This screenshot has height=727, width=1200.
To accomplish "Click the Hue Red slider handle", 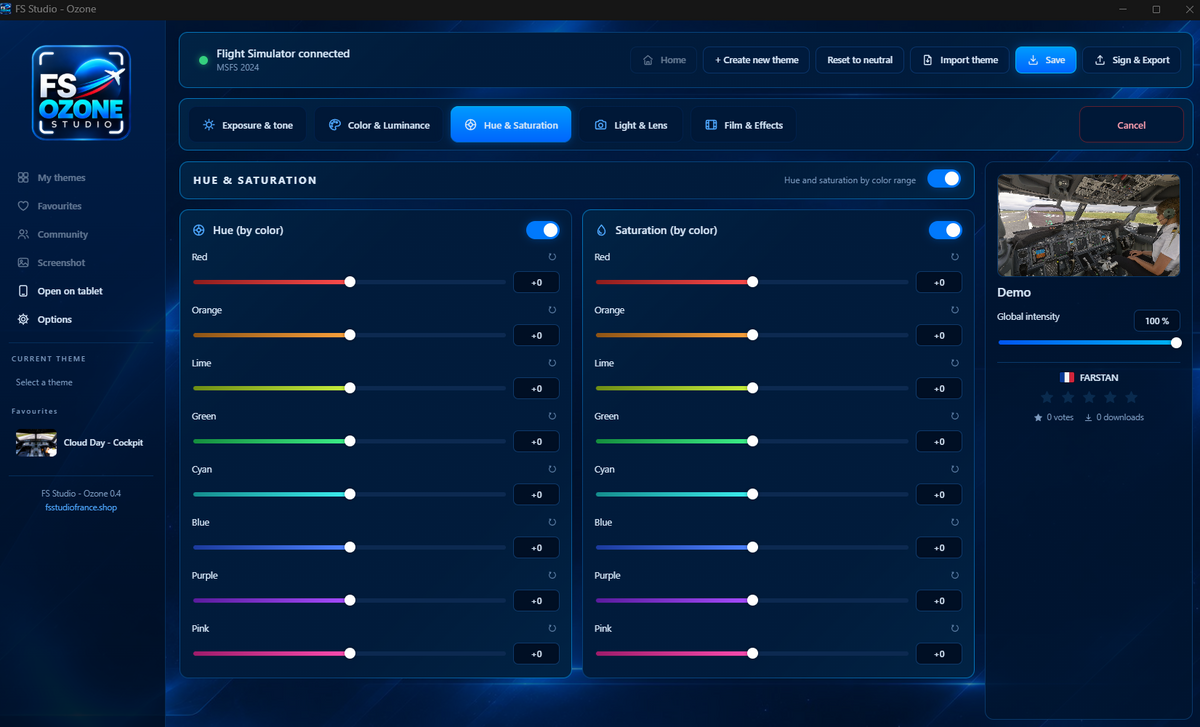I will (x=350, y=282).
